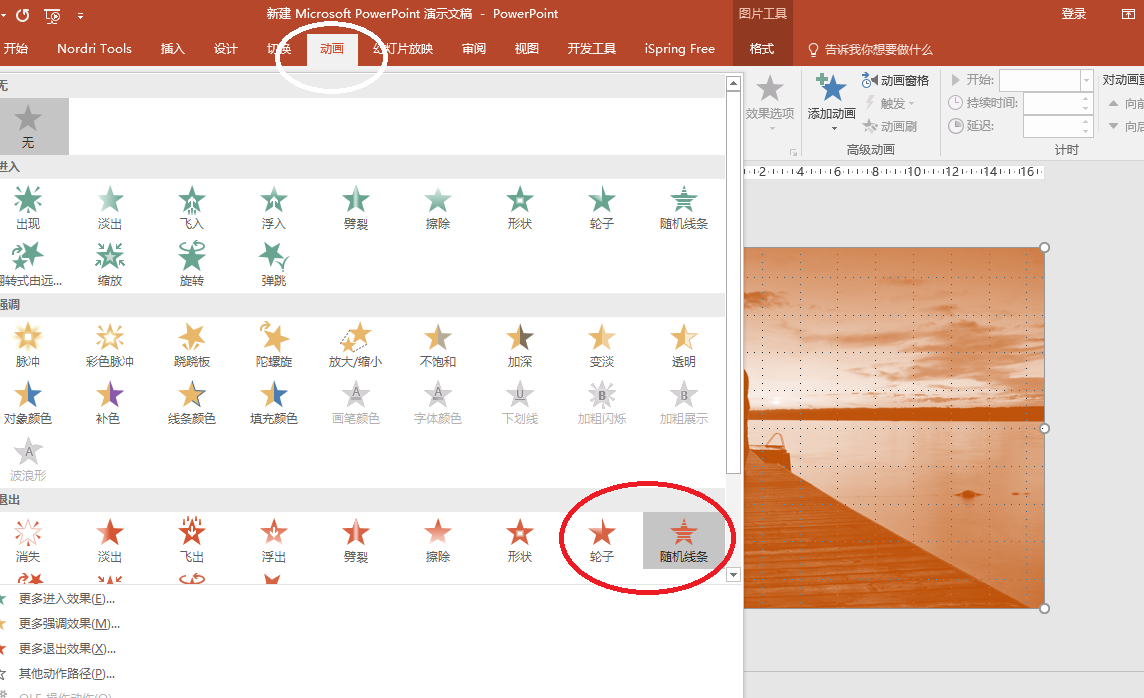Viewport: 1144px width, 698px height.
Task: Apply the 对象颜色 object color effect
Action: pos(28,403)
